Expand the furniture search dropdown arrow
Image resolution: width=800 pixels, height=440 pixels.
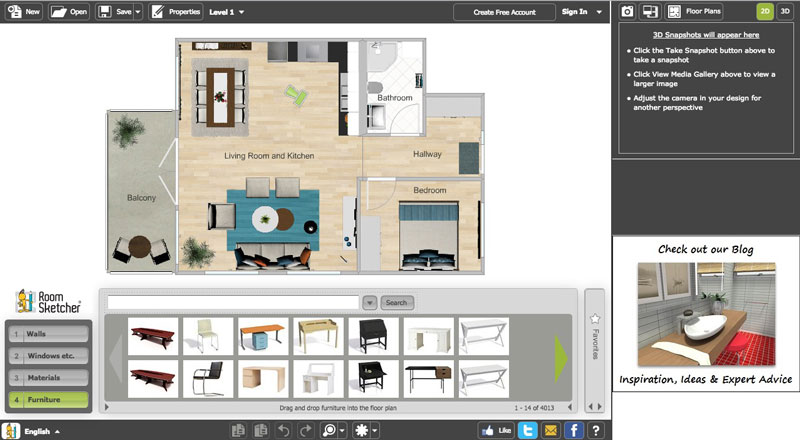click(369, 302)
